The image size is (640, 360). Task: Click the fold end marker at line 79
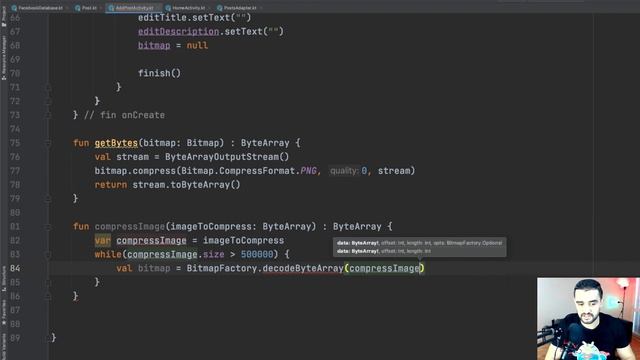tap(48, 199)
